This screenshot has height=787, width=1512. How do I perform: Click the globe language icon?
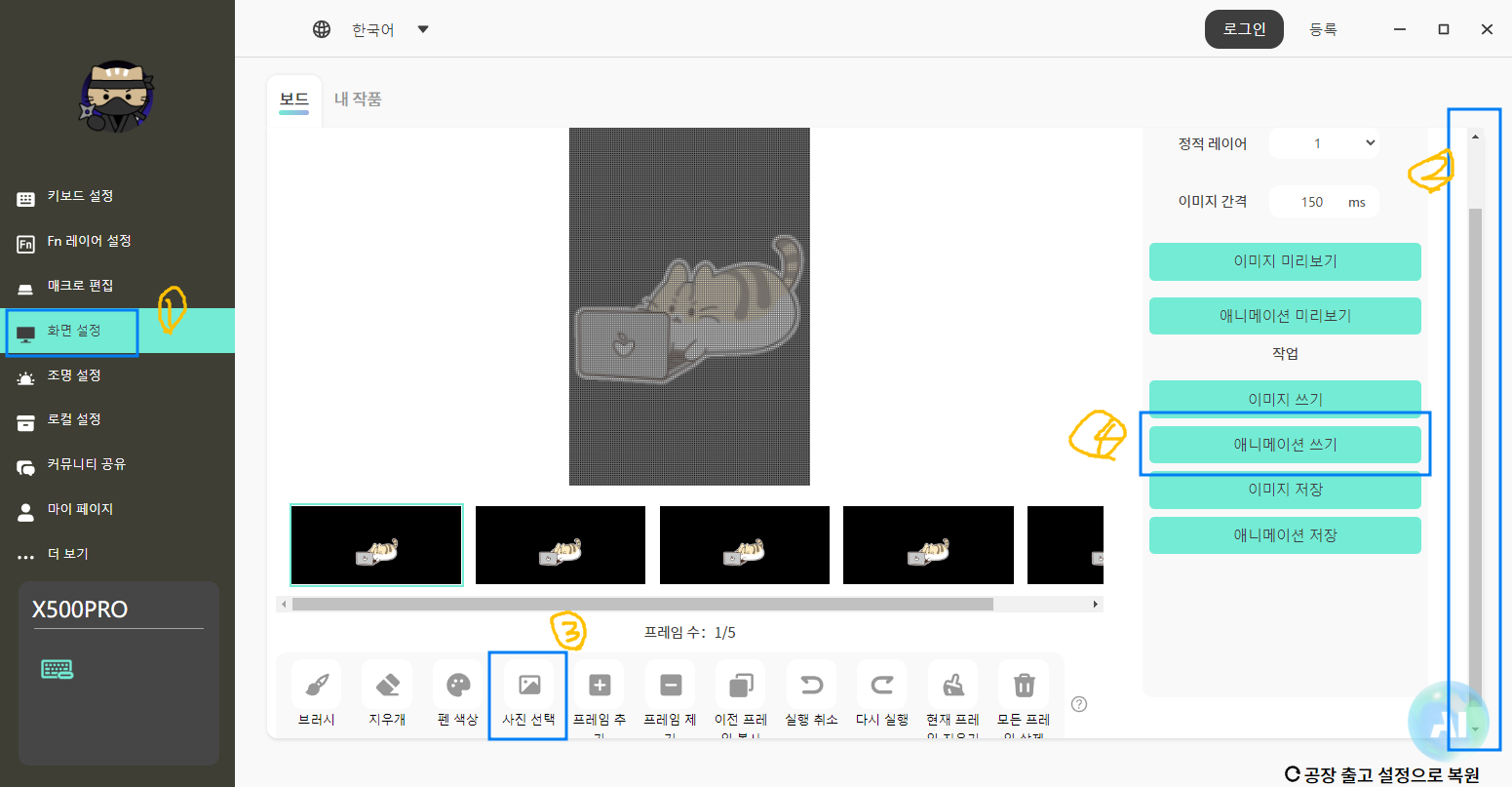tap(322, 29)
